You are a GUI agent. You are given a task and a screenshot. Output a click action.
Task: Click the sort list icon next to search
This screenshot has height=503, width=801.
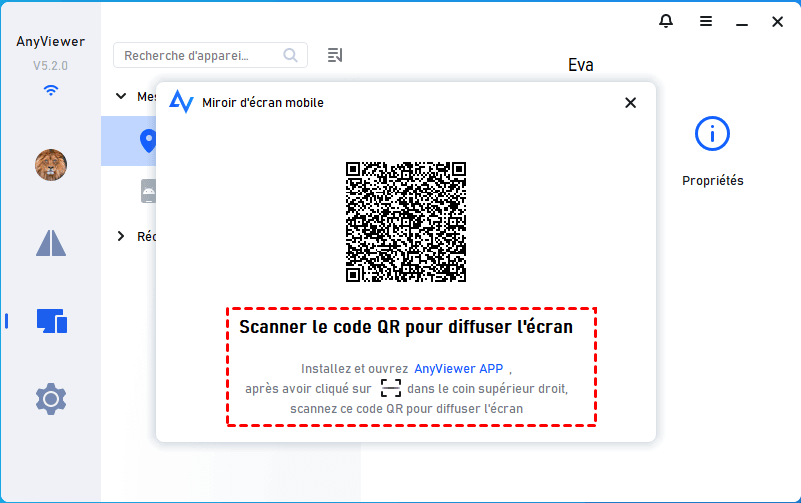pos(335,55)
